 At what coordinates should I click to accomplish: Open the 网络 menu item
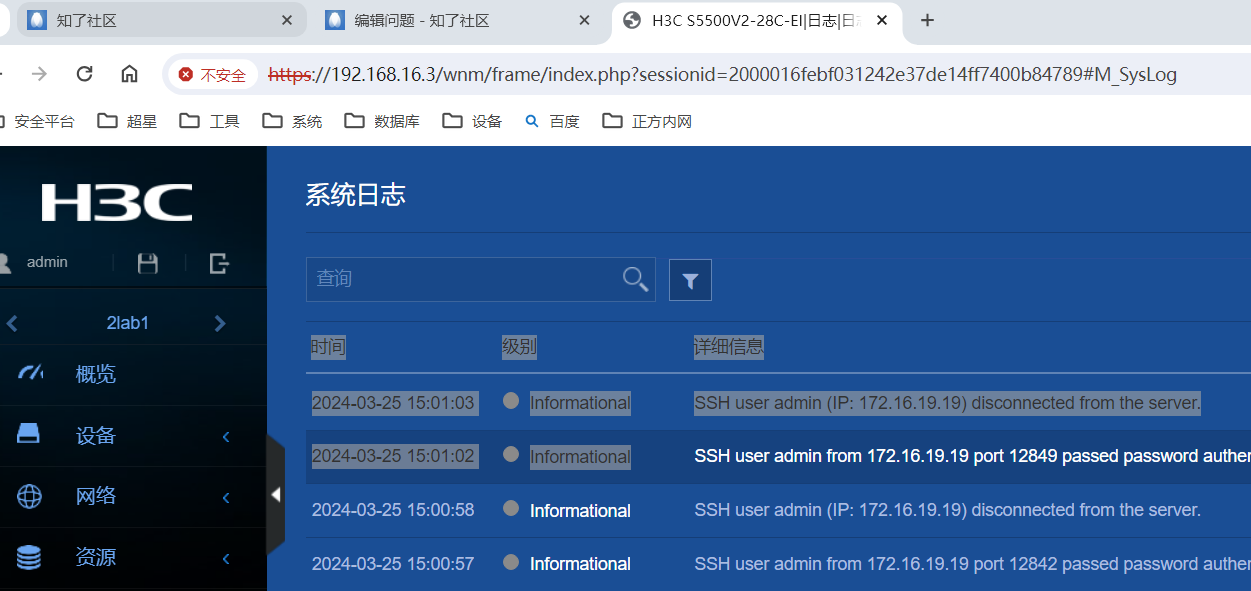96,496
